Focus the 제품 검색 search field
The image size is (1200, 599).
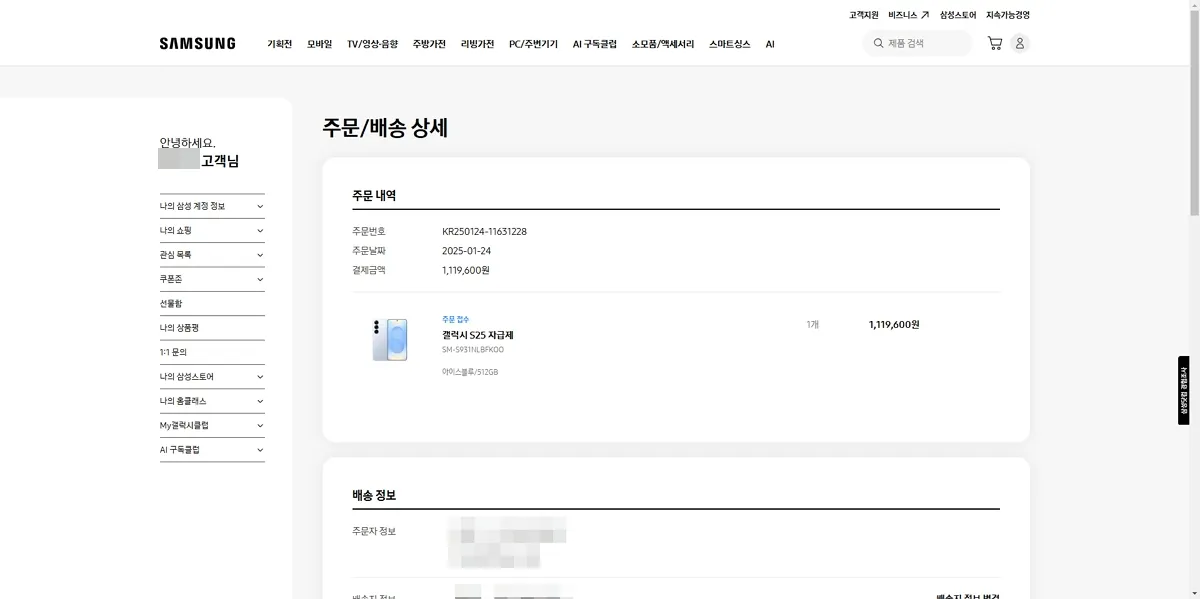(x=917, y=43)
